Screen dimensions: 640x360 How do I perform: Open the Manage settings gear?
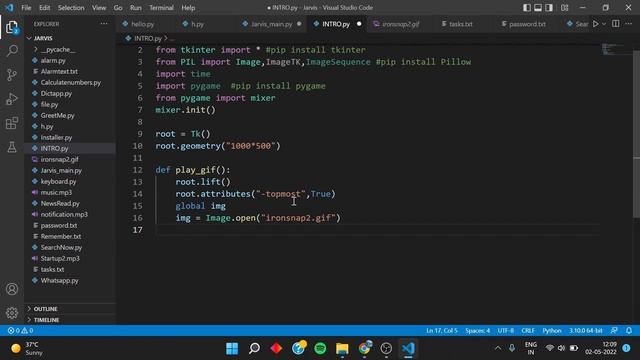click(x=12, y=313)
